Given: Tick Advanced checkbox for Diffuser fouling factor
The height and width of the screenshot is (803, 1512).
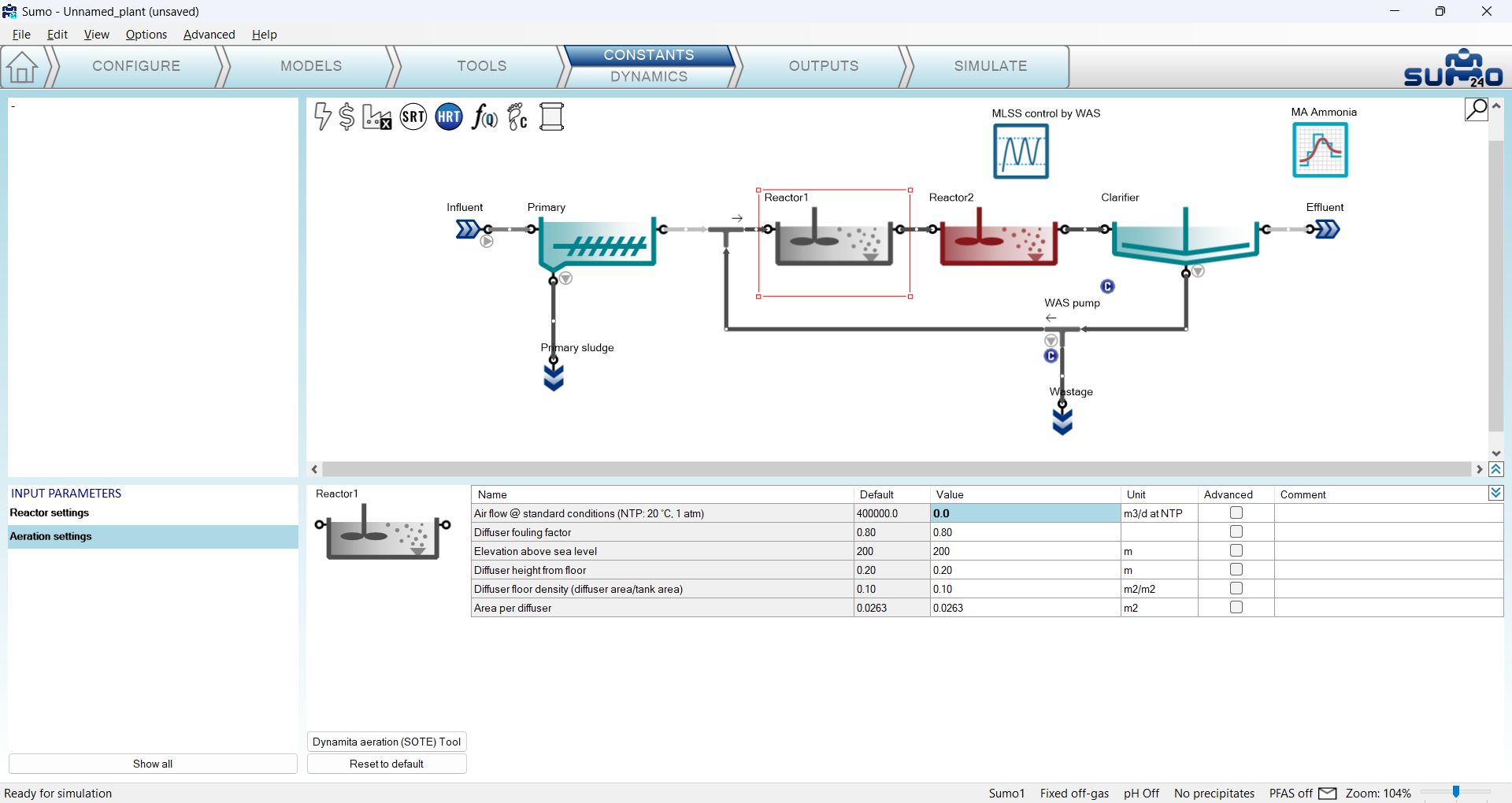Looking at the screenshot, I should (x=1236, y=532).
